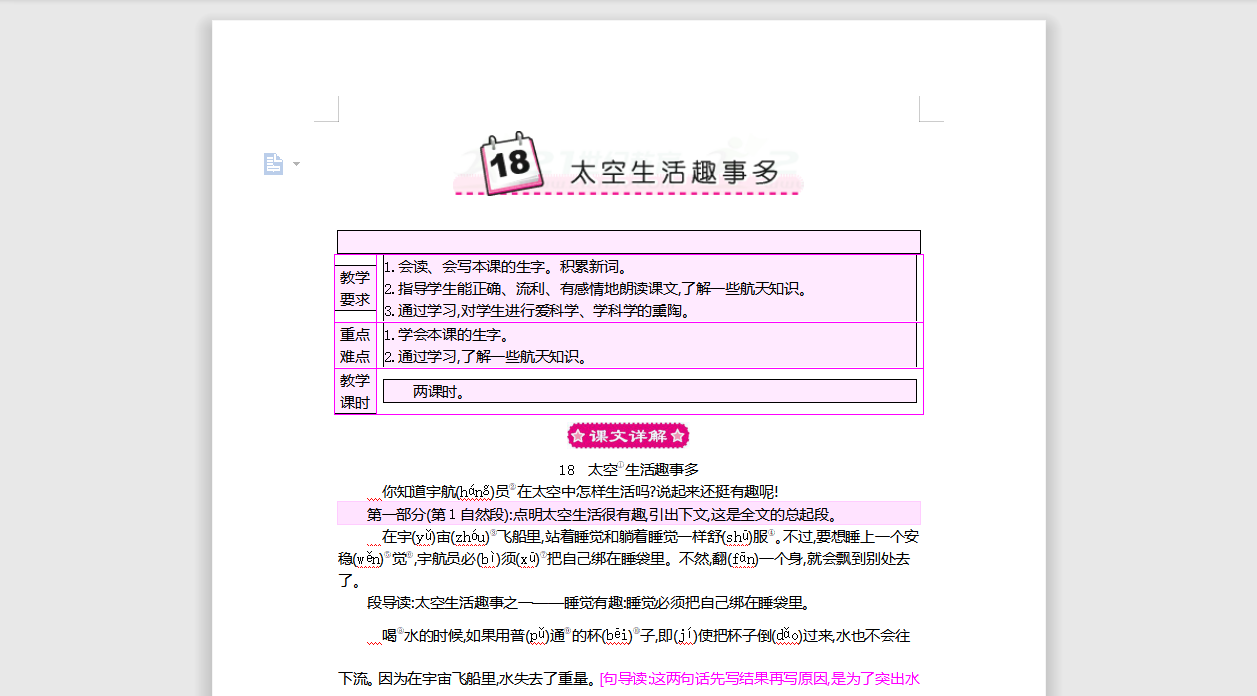This screenshot has height=696, width=1257.
Task: Select the 重点难点 label cell
Action: [x=355, y=345]
